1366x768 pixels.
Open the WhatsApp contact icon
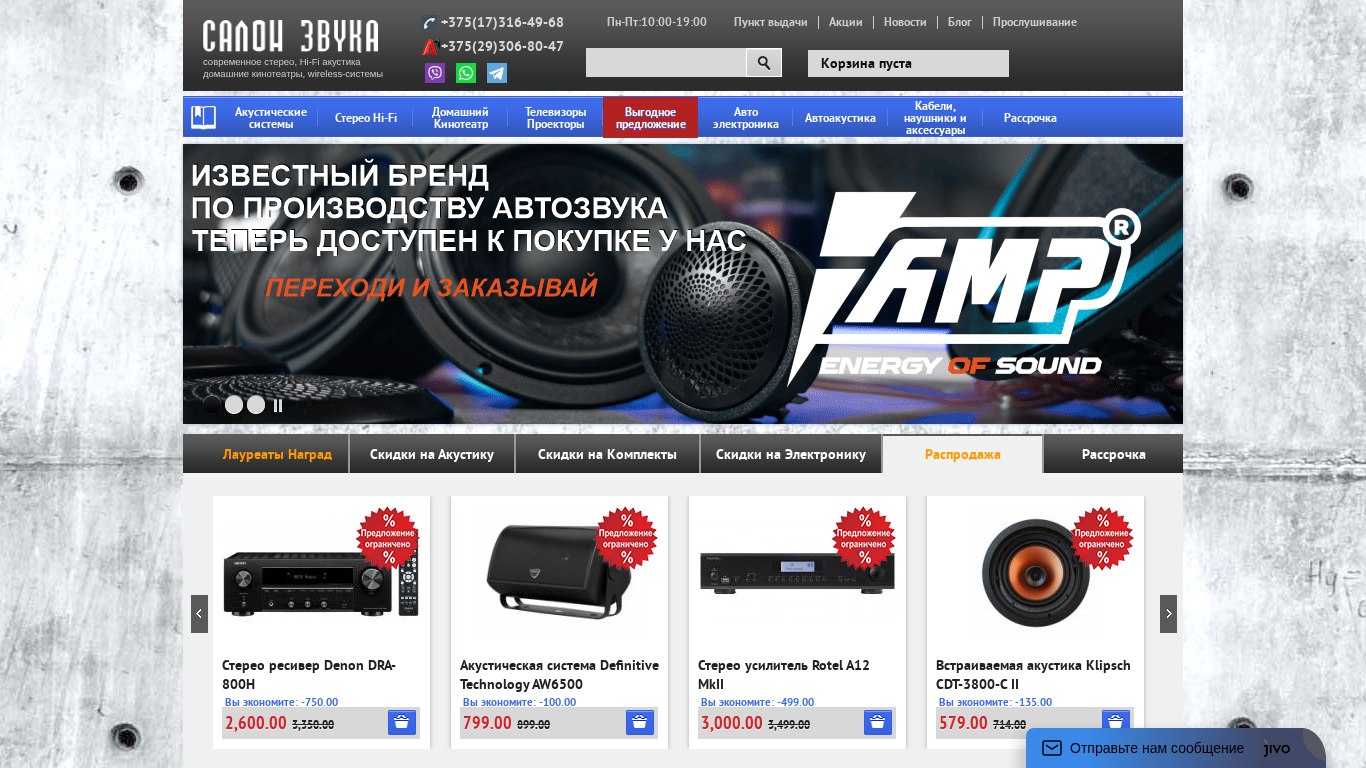click(x=466, y=73)
